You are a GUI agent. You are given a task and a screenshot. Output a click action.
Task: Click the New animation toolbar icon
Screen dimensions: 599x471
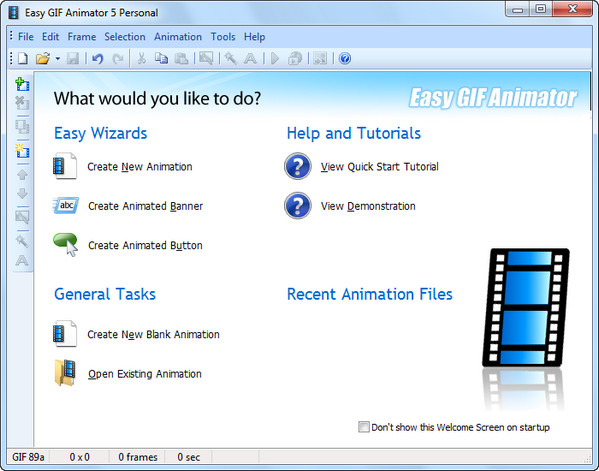(x=23, y=58)
